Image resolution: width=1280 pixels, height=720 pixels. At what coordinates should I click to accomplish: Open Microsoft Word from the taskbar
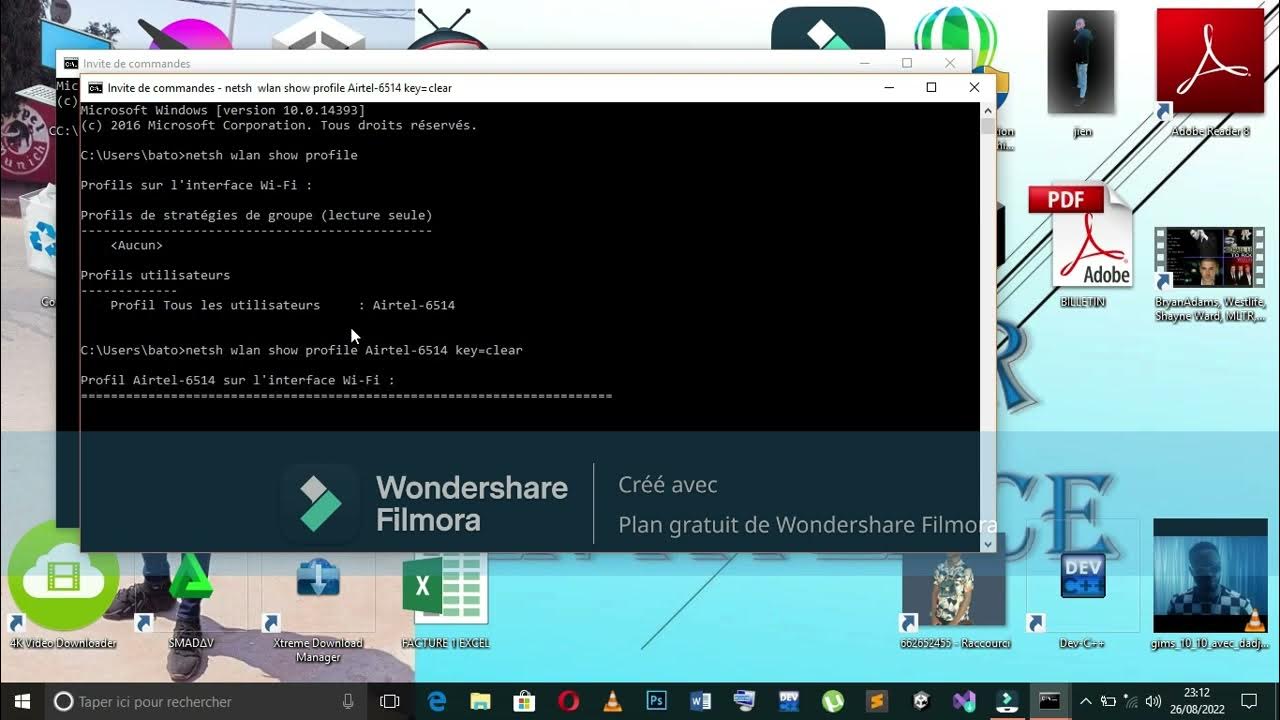coord(700,701)
